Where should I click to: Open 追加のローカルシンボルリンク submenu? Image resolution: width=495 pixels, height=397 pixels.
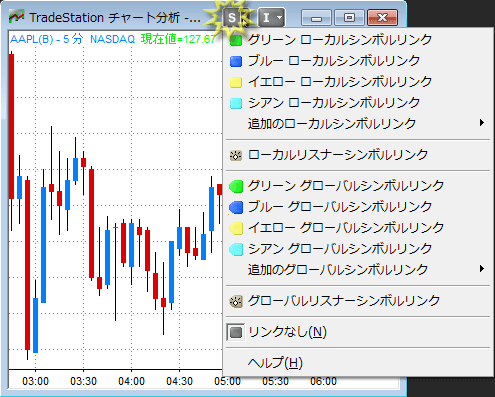click(x=358, y=123)
